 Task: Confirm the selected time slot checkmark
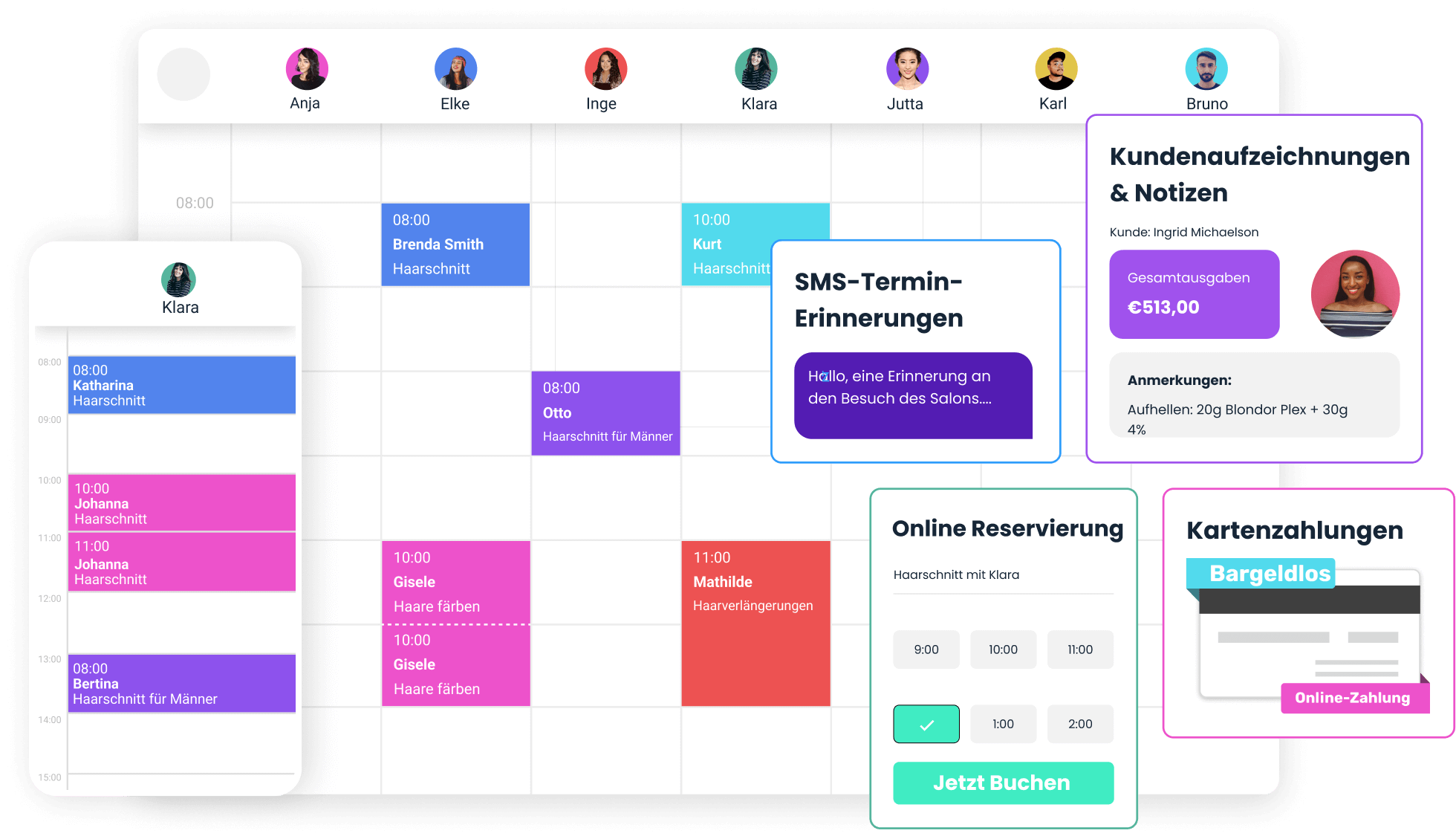click(x=926, y=723)
